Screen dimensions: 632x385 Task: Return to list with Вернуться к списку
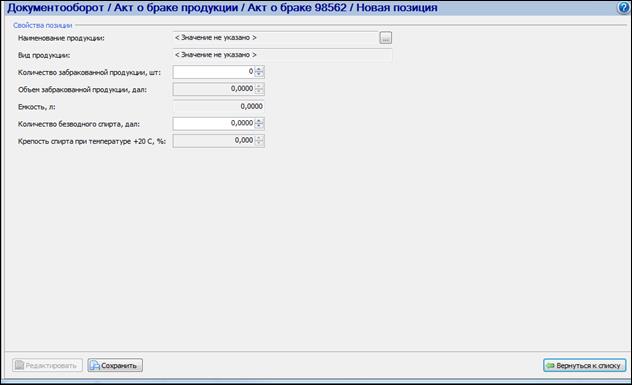point(584,365)
